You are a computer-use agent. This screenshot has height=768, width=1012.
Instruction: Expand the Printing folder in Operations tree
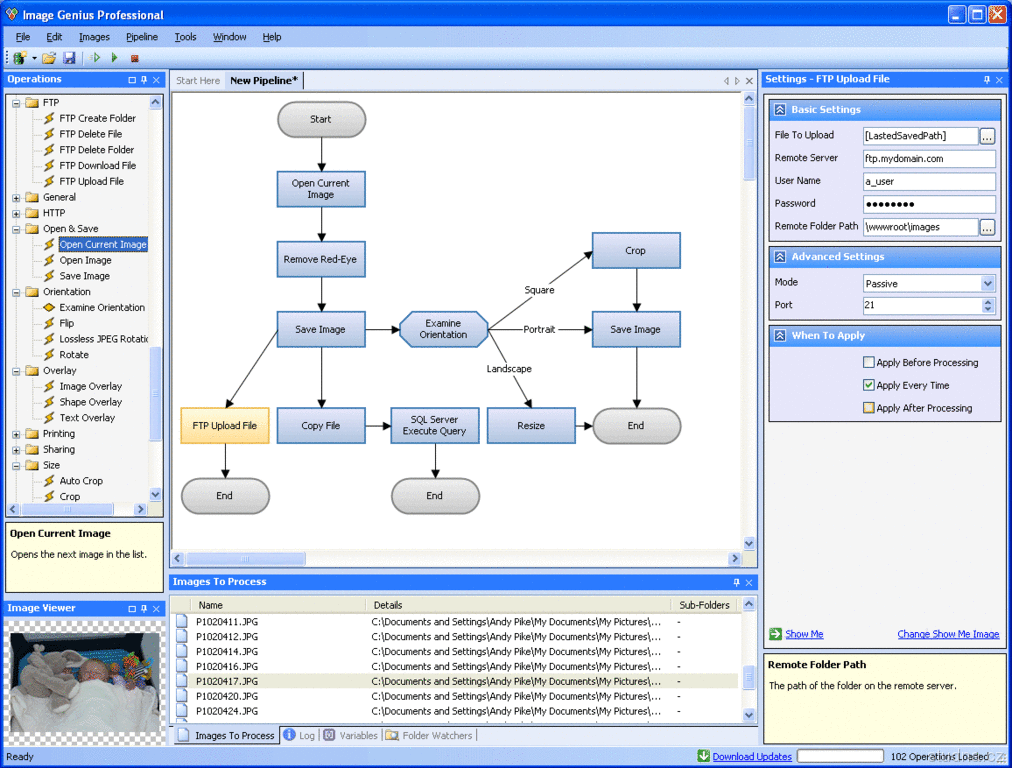point(16,434)
